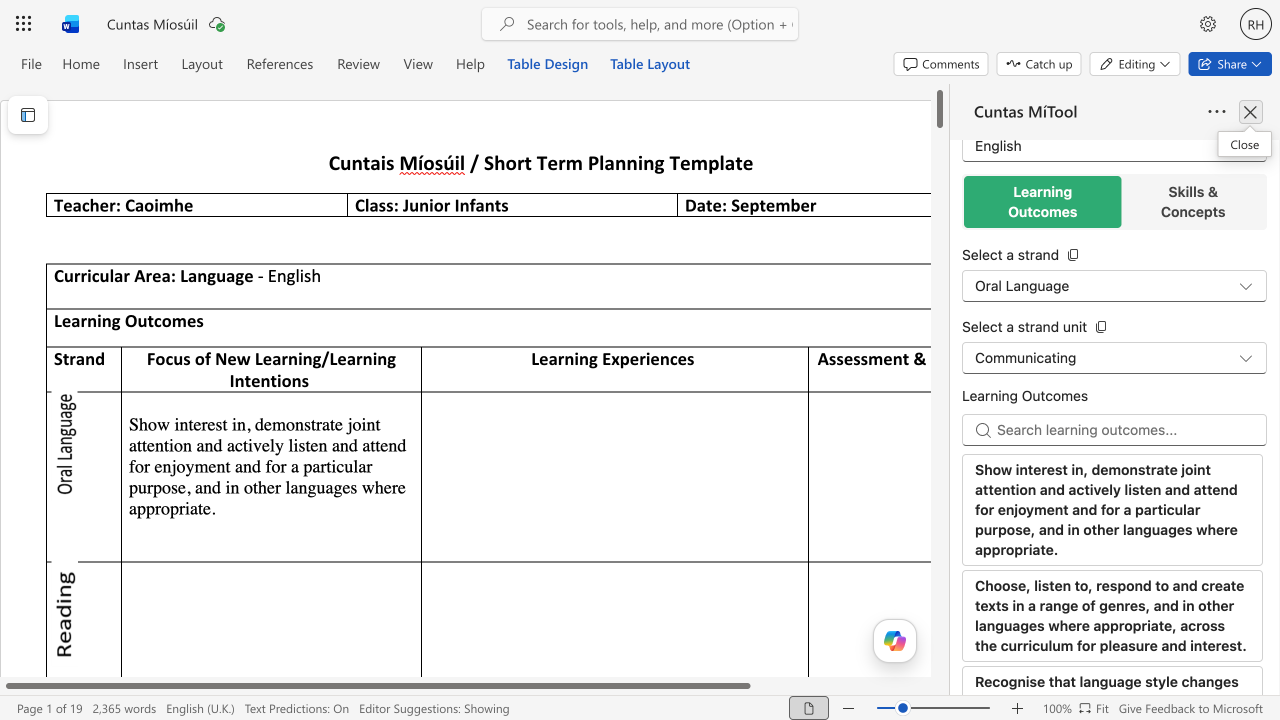This screenshot has height=720, width=1280.
Task: Adjust the zoom slider handle
Action: [902, 708]
